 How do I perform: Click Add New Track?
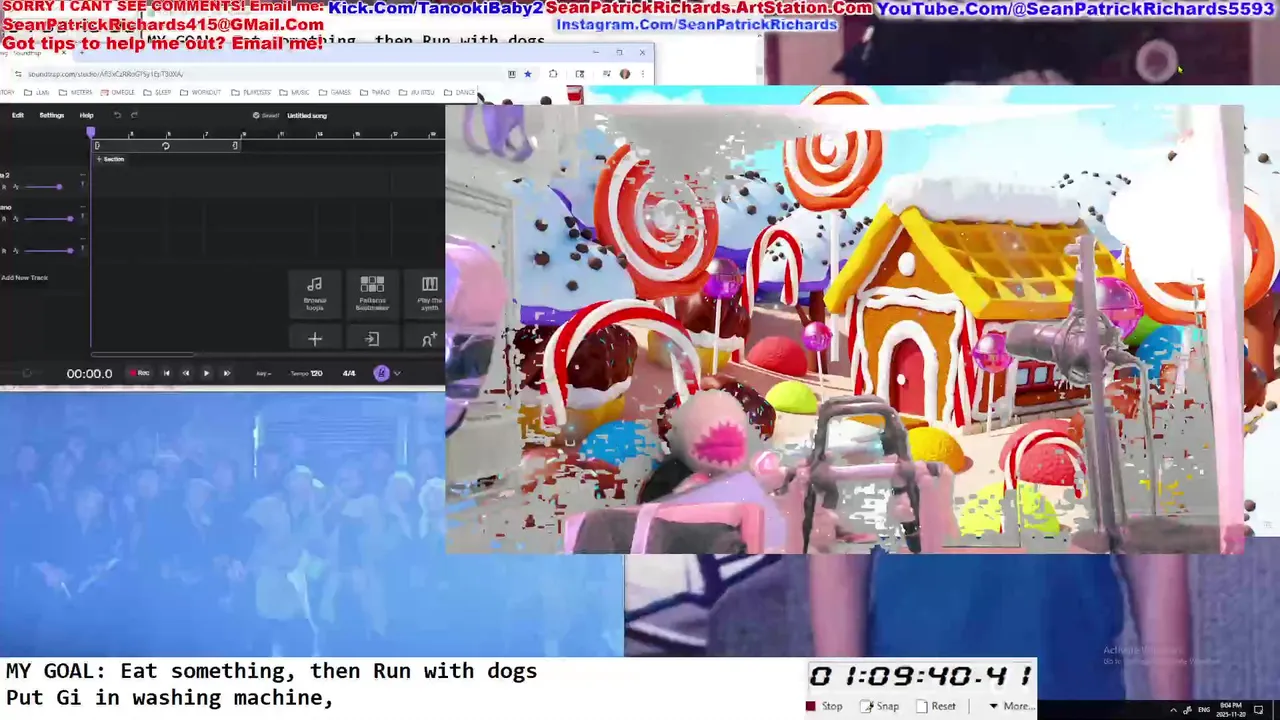(25, 278)
